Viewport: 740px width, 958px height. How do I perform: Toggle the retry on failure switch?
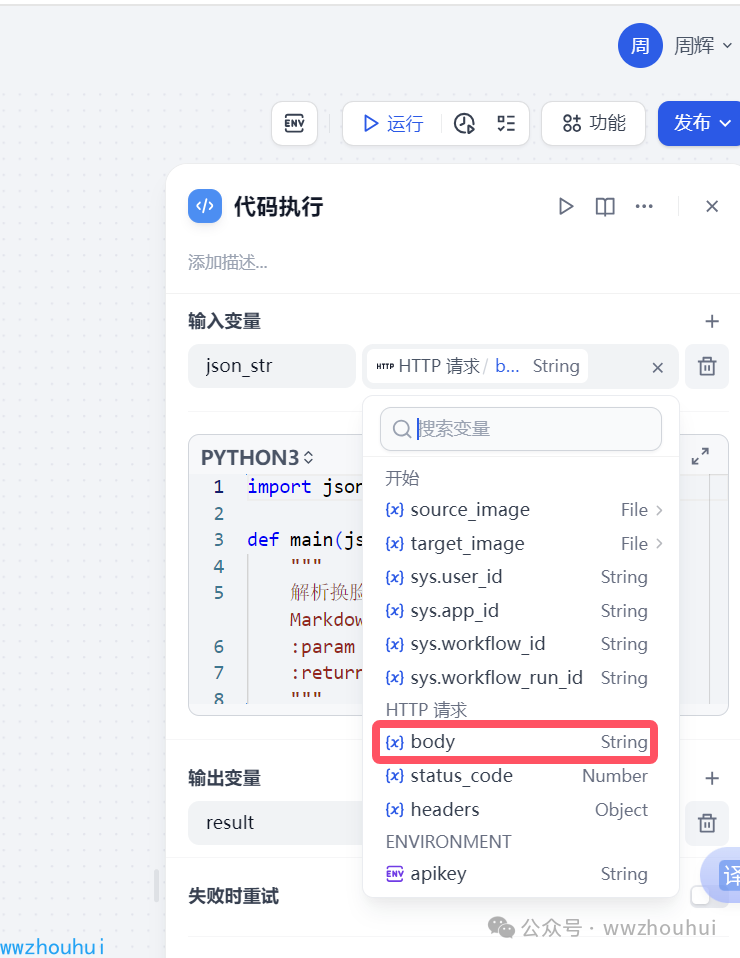click(x=700, y=895)
